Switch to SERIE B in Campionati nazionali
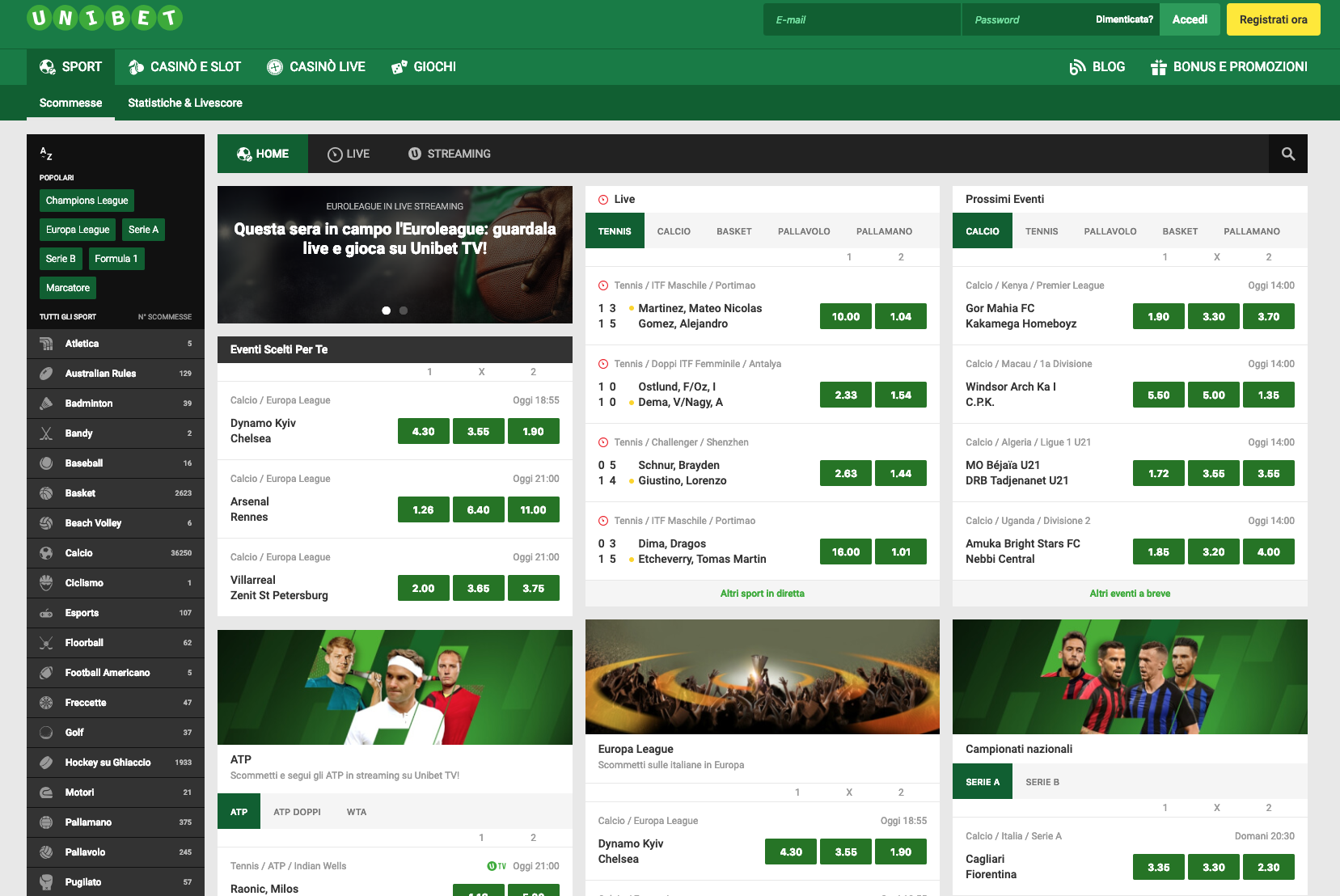 [x=1042, y=781]
